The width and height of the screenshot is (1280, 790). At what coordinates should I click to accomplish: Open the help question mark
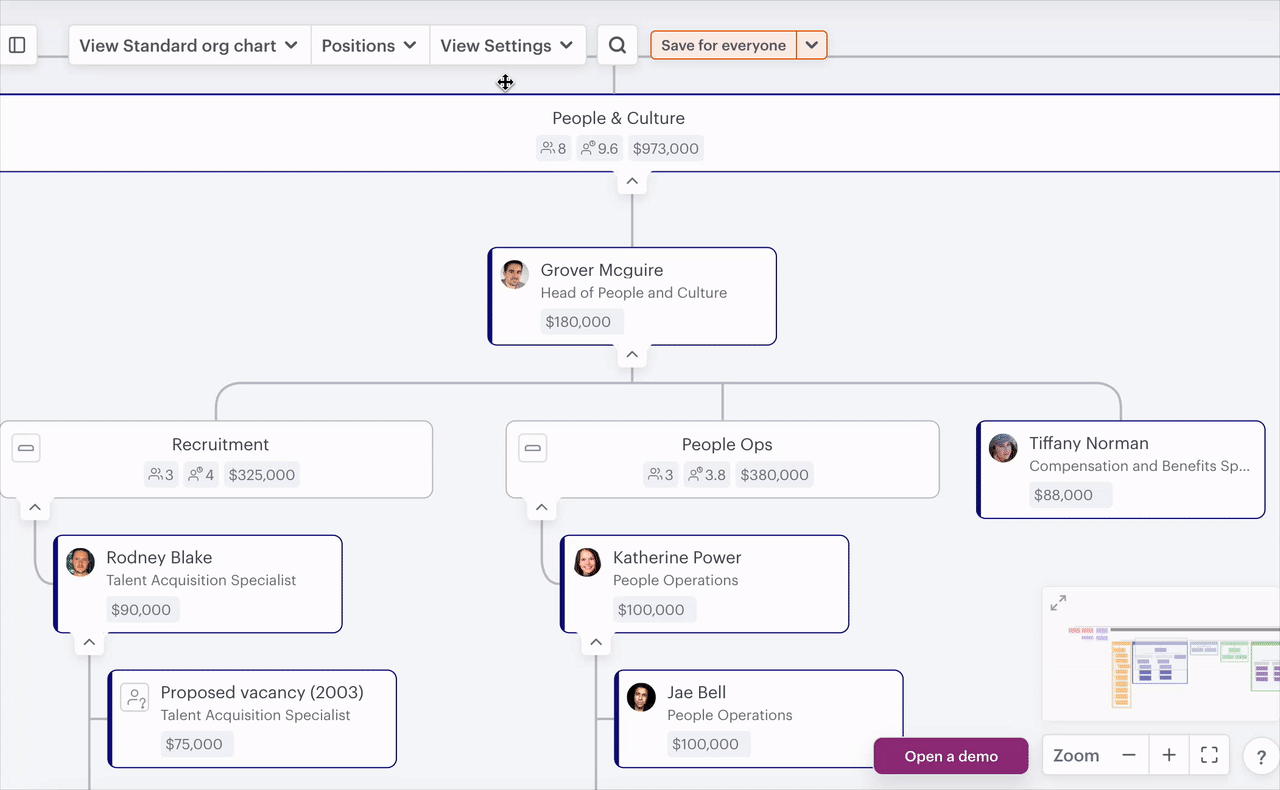pyautogui.click(x=1260, y=756)
